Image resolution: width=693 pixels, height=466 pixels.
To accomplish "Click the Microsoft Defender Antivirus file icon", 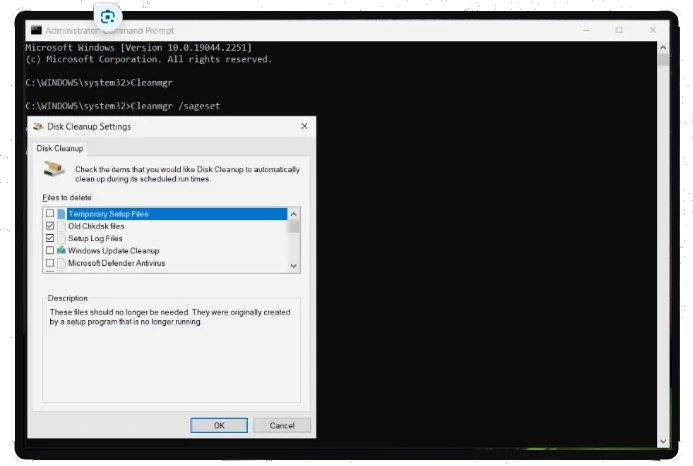I will click(x=61, y=263).
